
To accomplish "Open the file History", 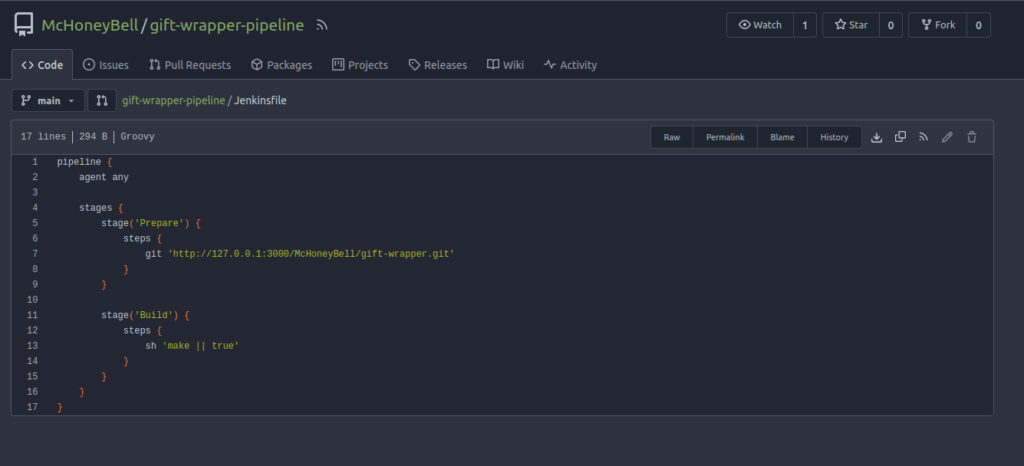I will coord(835,137).
